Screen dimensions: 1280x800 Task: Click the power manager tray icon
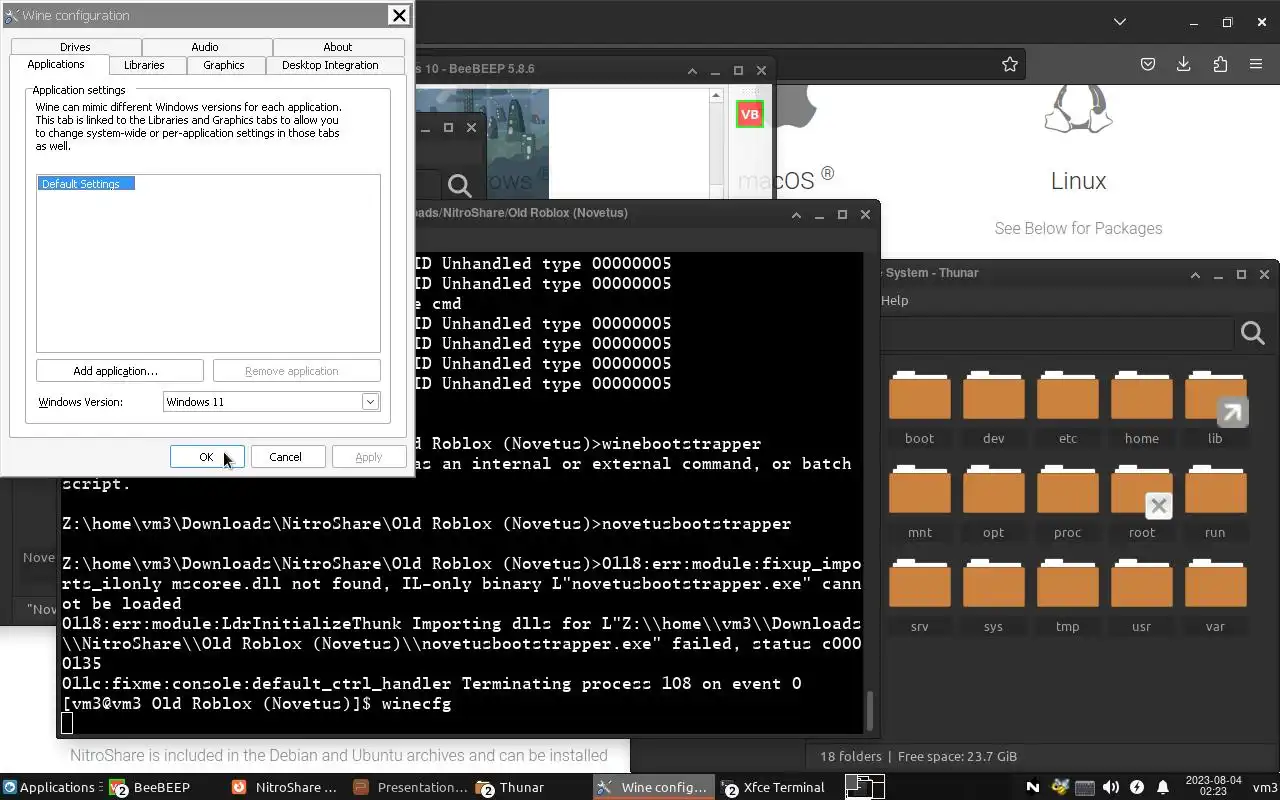click(x=1136, y=787)
